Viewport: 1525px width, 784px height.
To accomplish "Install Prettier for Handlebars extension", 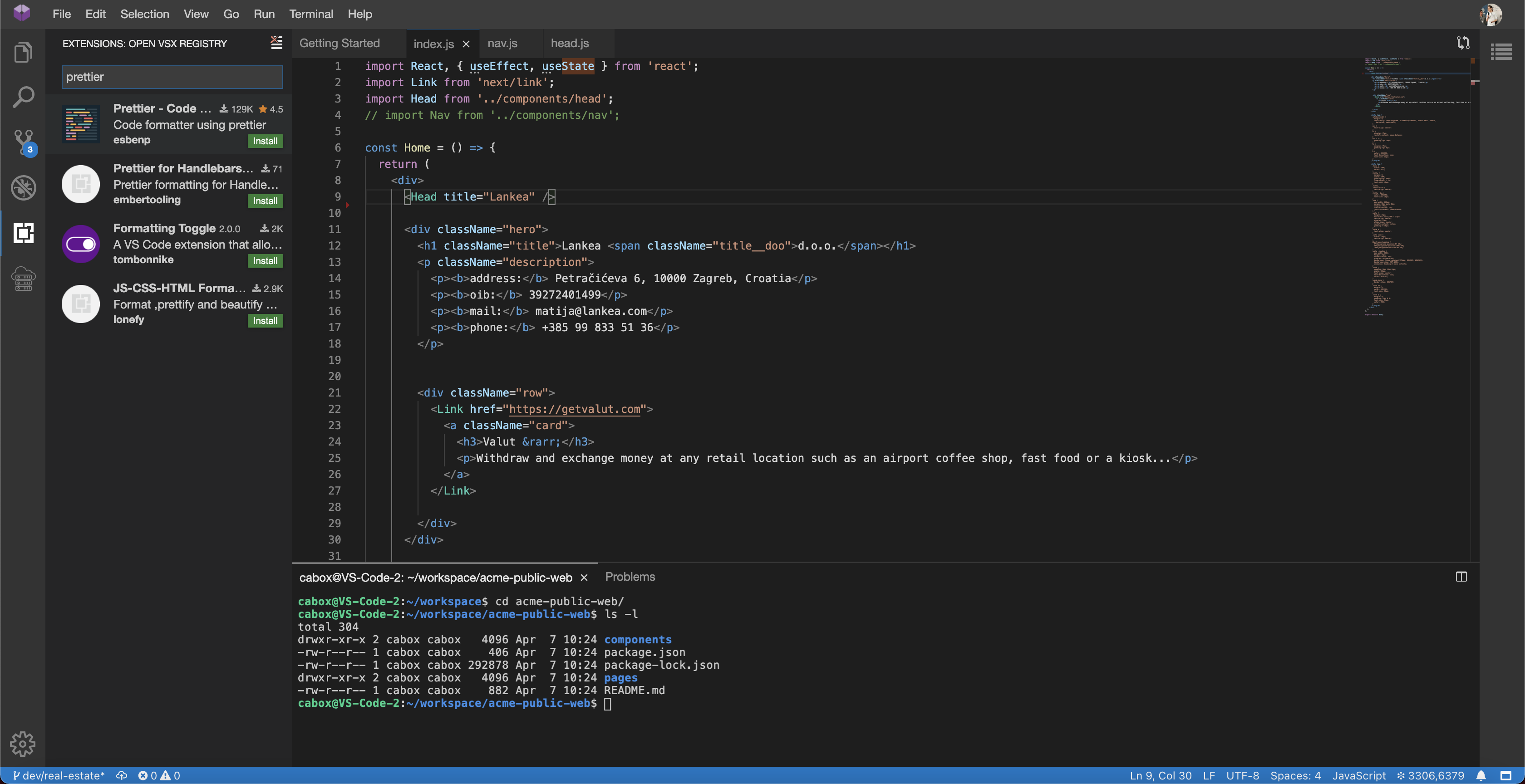I will (x=265, y=201).
